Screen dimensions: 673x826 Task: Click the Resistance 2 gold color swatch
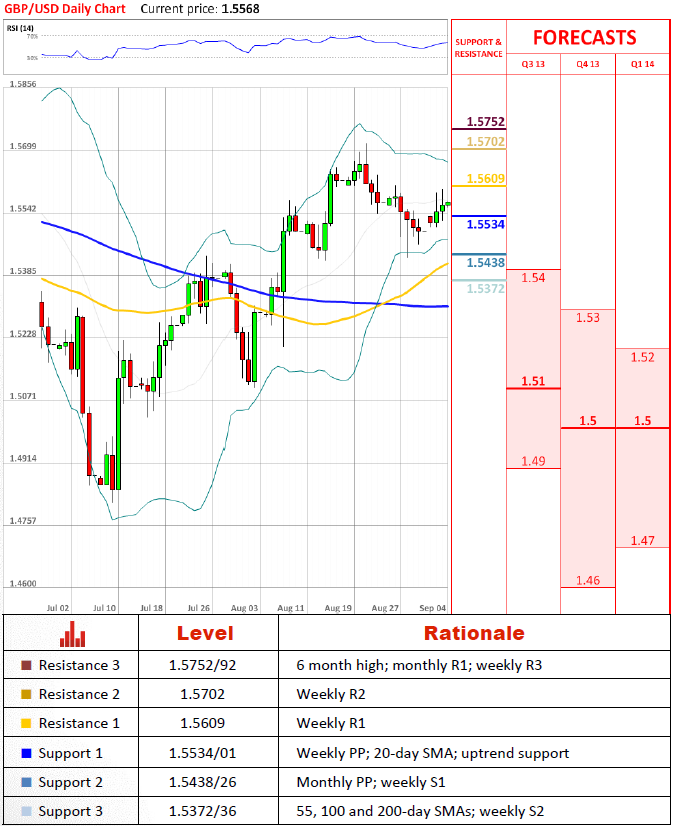coord(26,694)
